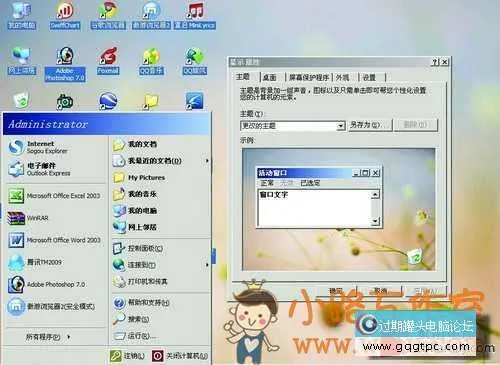
Task: Click the MiniLyrics desktop shortcut
Action: point(195,15)
